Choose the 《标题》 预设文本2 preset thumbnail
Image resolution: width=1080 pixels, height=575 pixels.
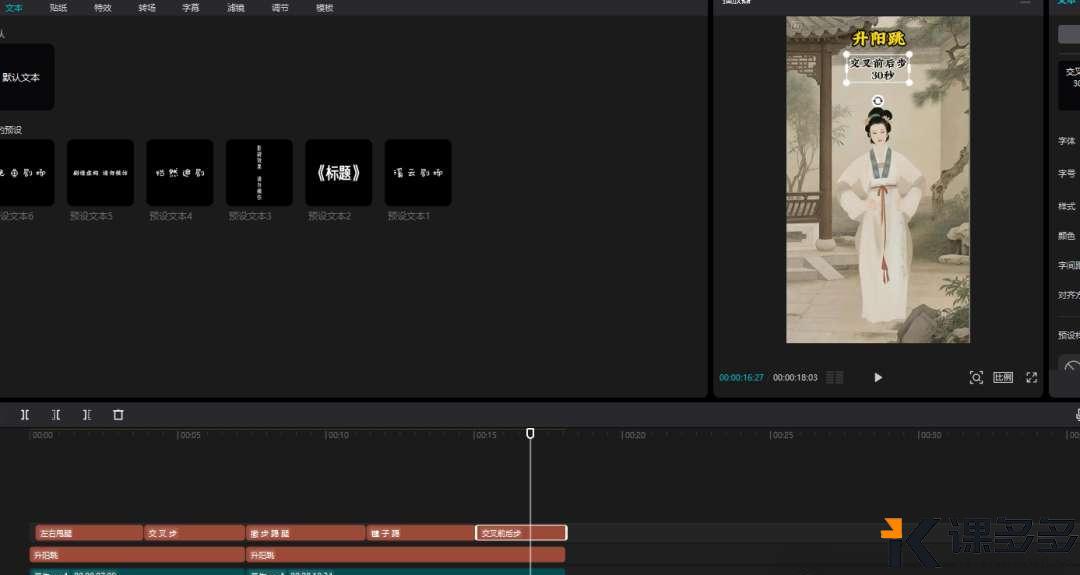click(338, 173)
